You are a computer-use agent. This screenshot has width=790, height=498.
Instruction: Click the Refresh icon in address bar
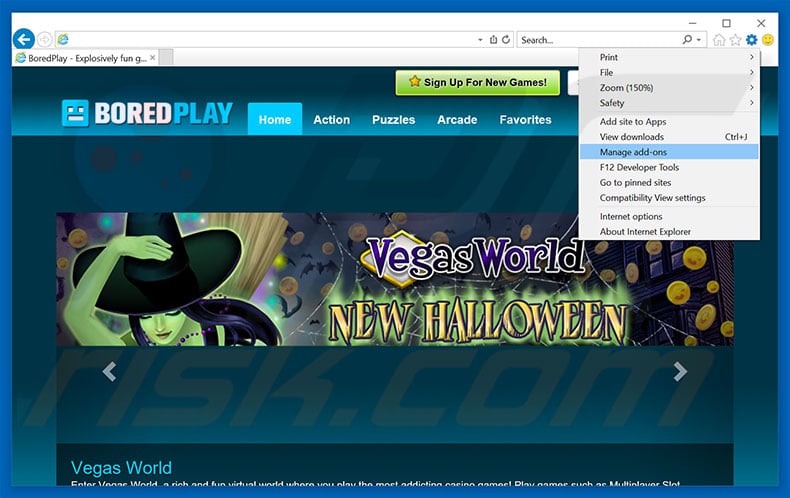click(x=506, y=39)
